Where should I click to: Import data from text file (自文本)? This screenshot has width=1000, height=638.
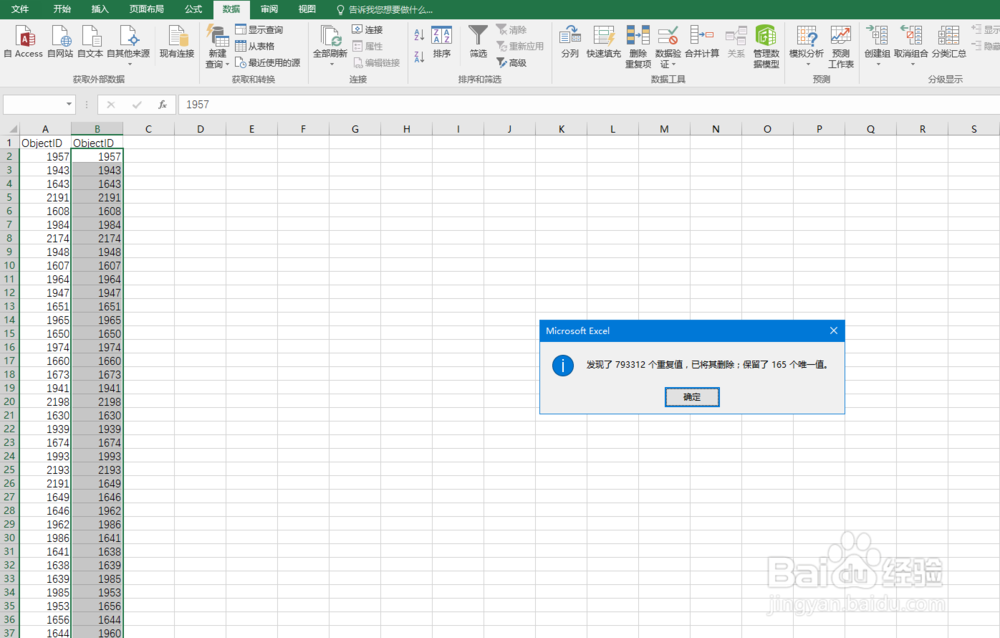coord(90,42)
